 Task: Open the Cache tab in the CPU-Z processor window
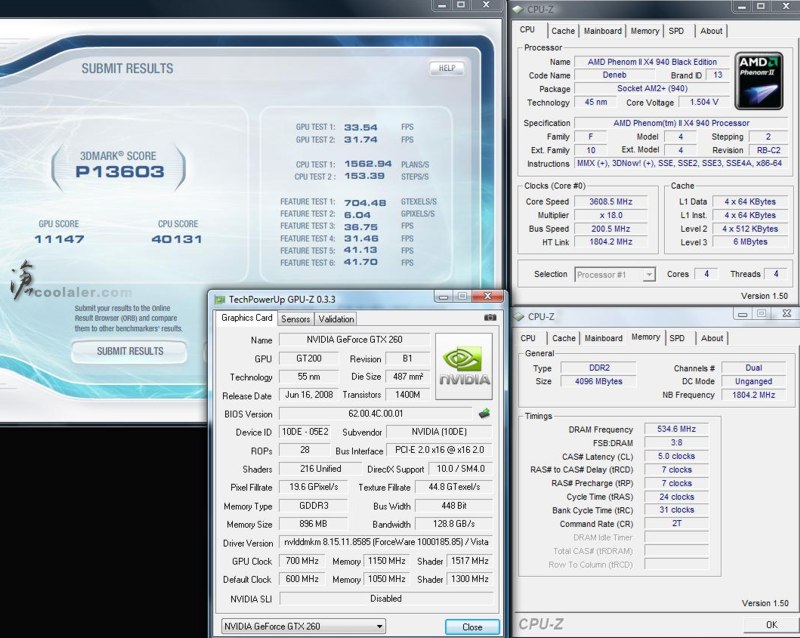click(563, 31)
